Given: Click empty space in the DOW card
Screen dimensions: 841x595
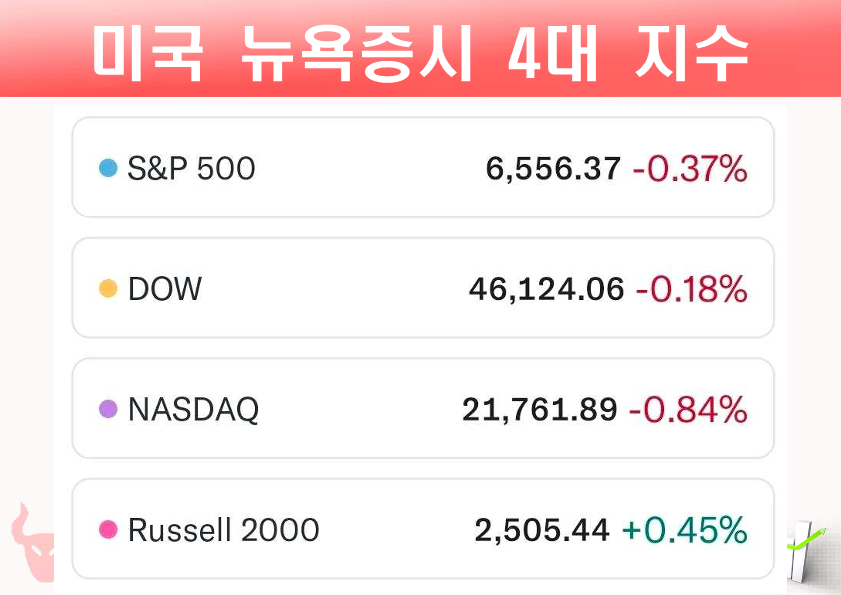Looking at the screenshot, I should coord(330,289).
